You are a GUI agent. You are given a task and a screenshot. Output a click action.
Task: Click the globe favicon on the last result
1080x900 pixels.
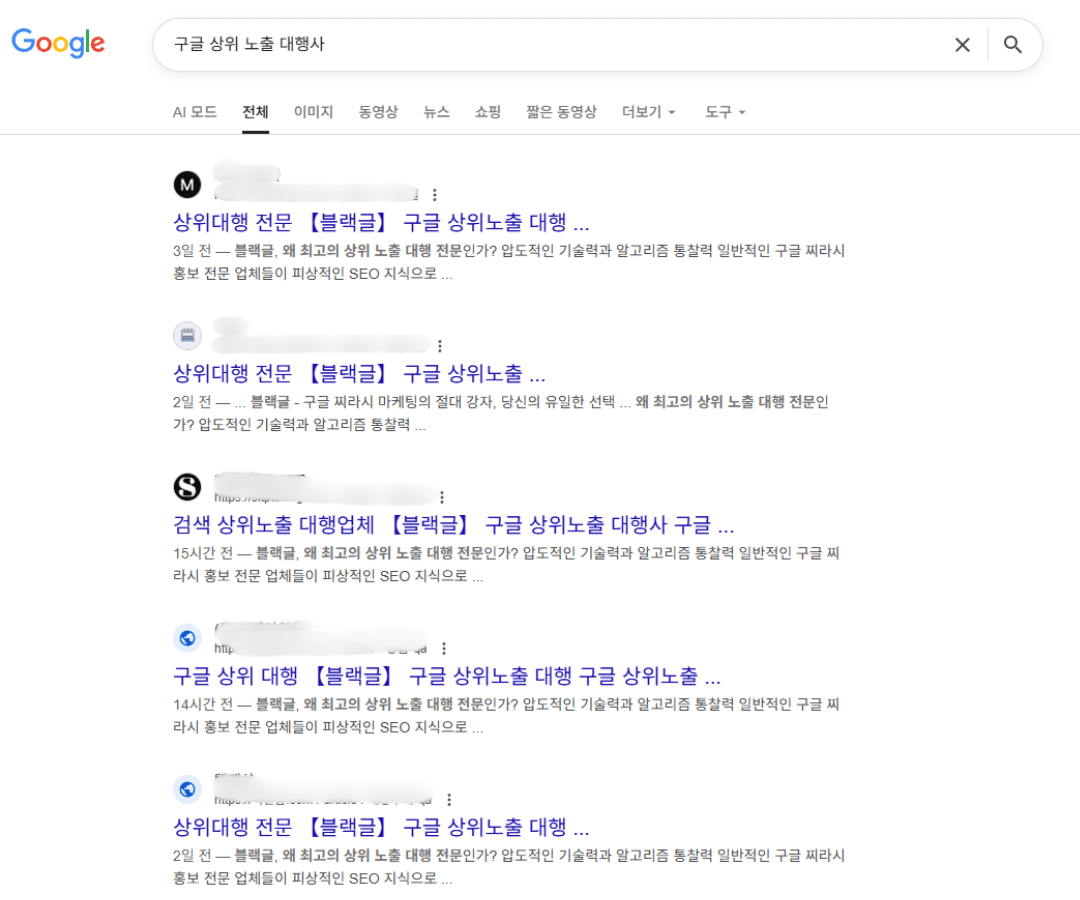188,789
